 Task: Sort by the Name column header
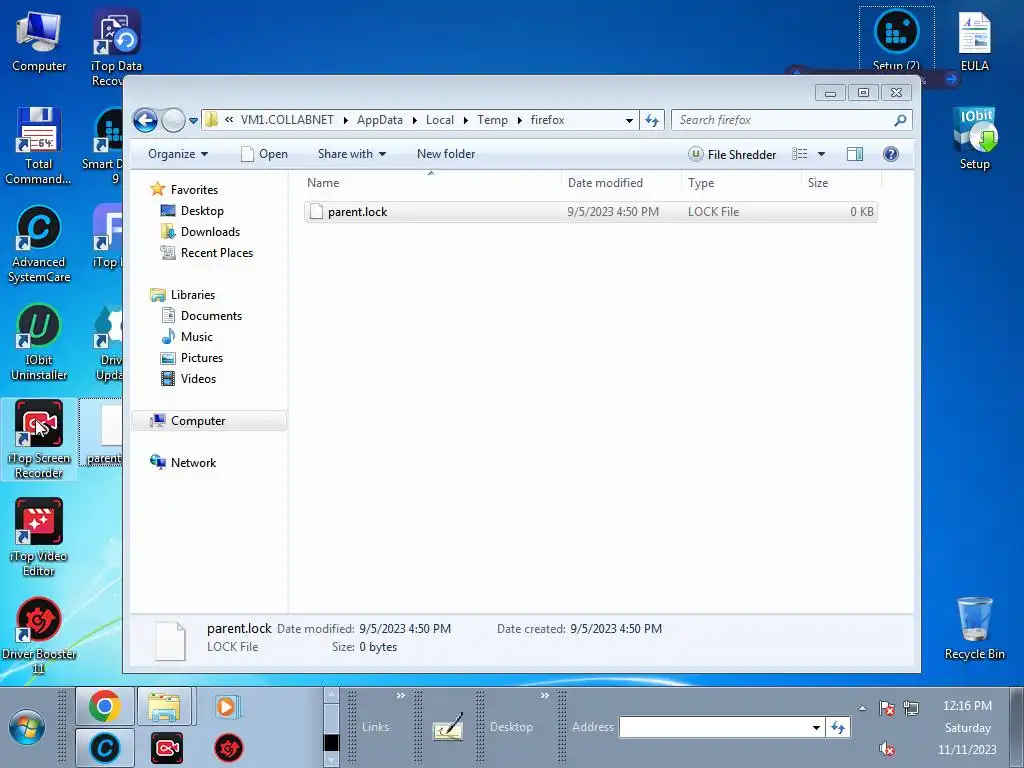pos(431,183)
